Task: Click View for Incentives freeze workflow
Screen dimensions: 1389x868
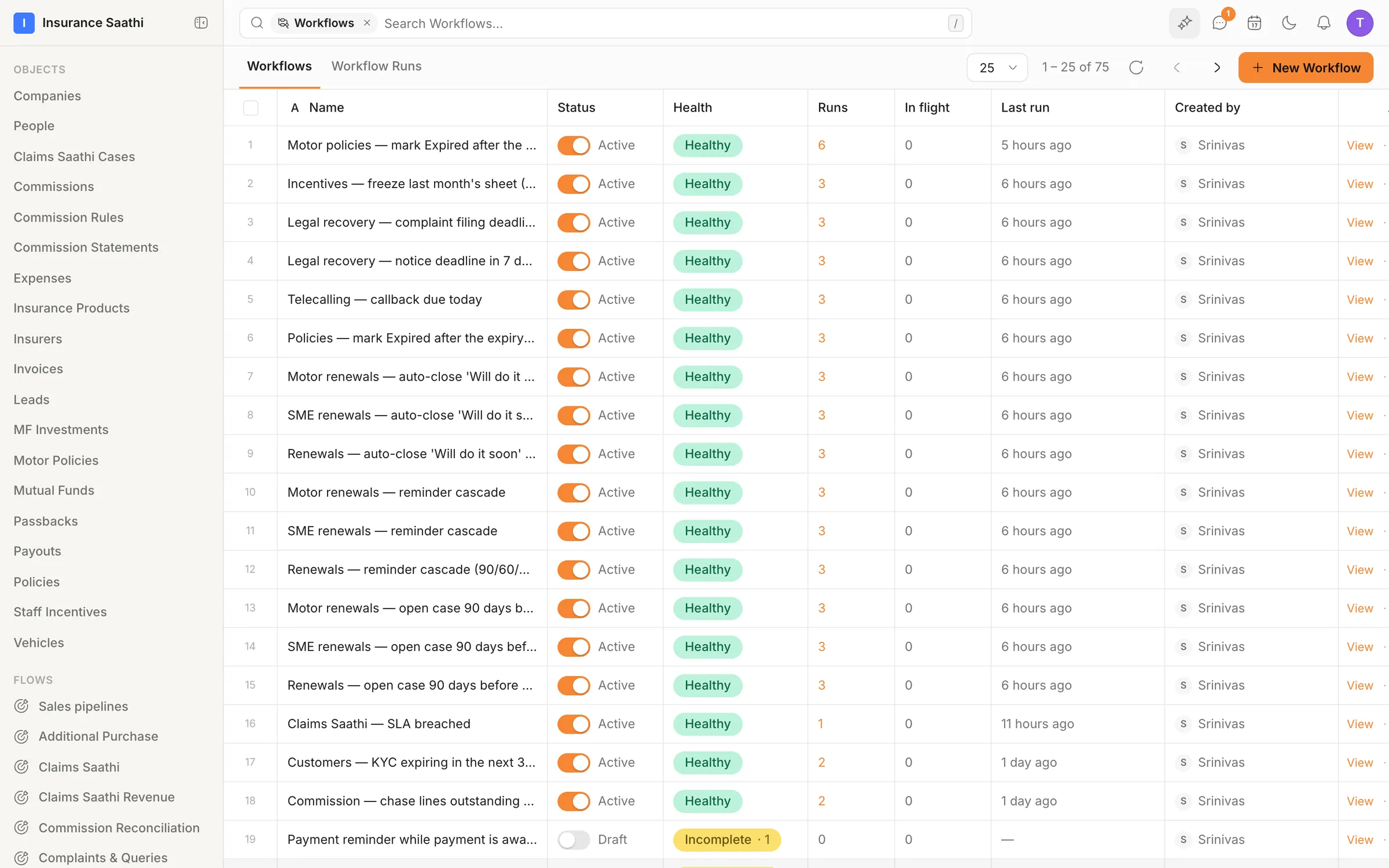Action: coord(1359,184)
